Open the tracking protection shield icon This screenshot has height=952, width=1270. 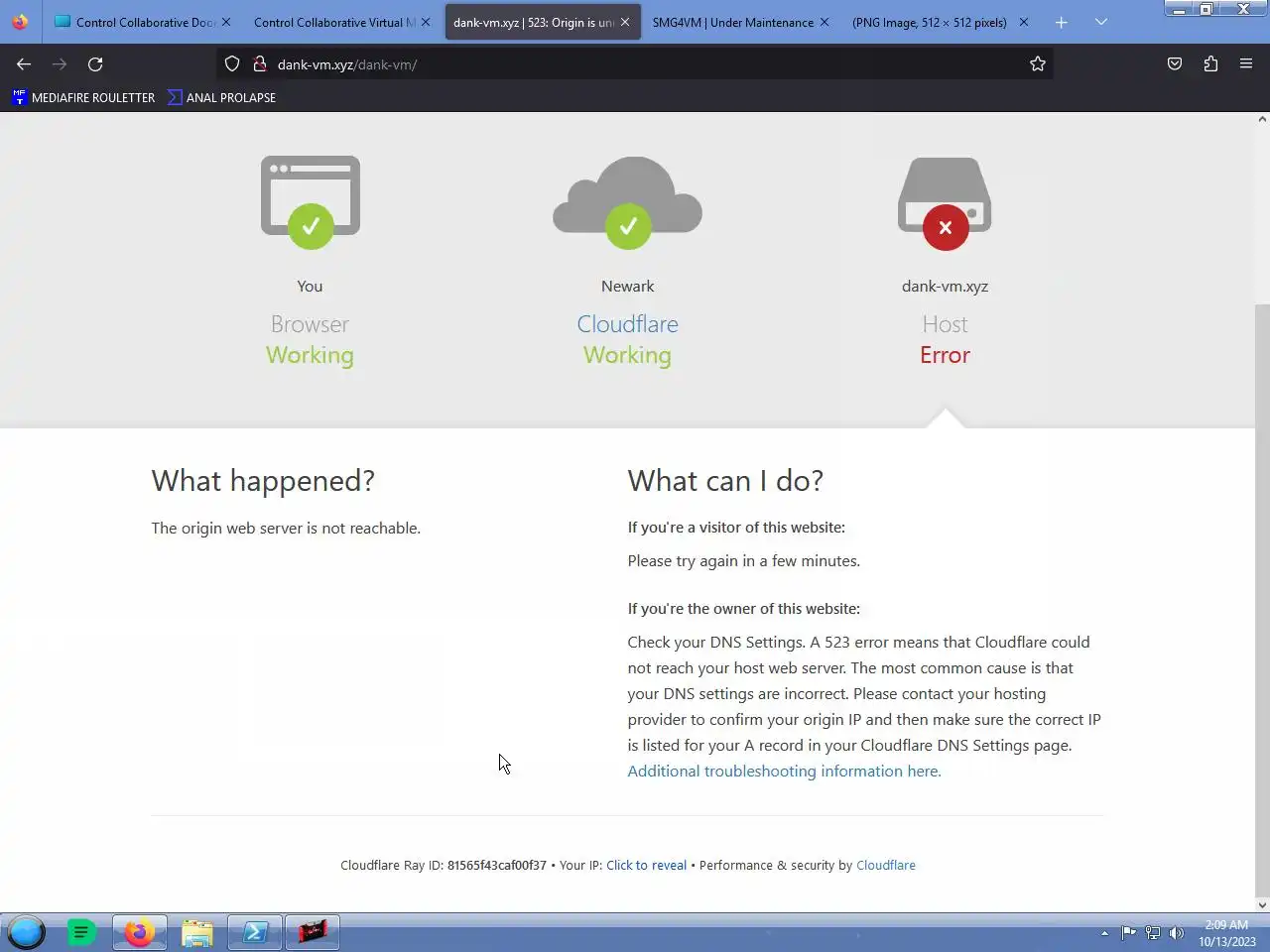click(x=232, y=64)
